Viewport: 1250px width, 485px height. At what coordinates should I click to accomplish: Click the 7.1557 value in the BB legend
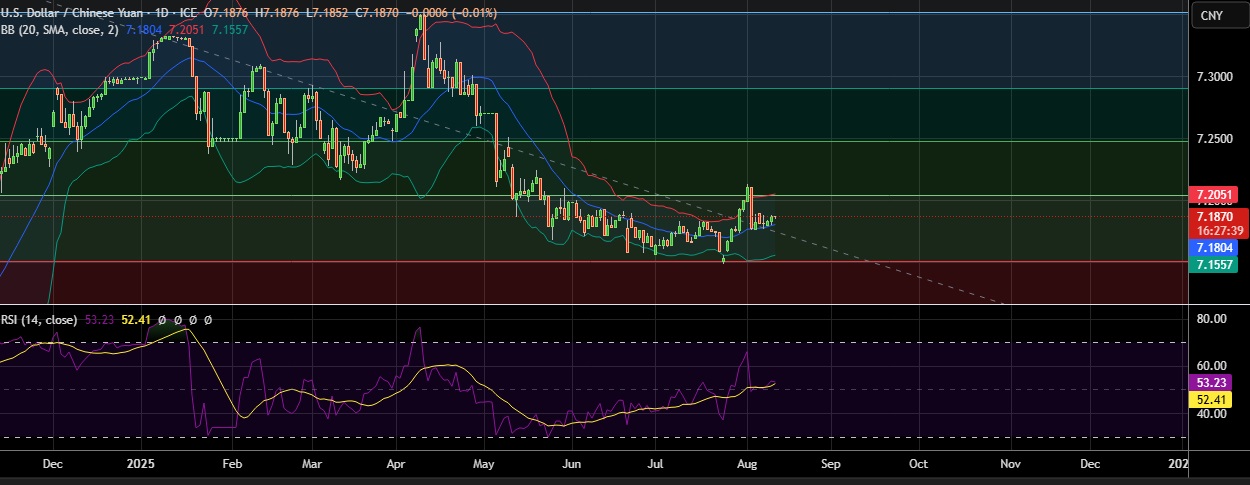(229, 30)
